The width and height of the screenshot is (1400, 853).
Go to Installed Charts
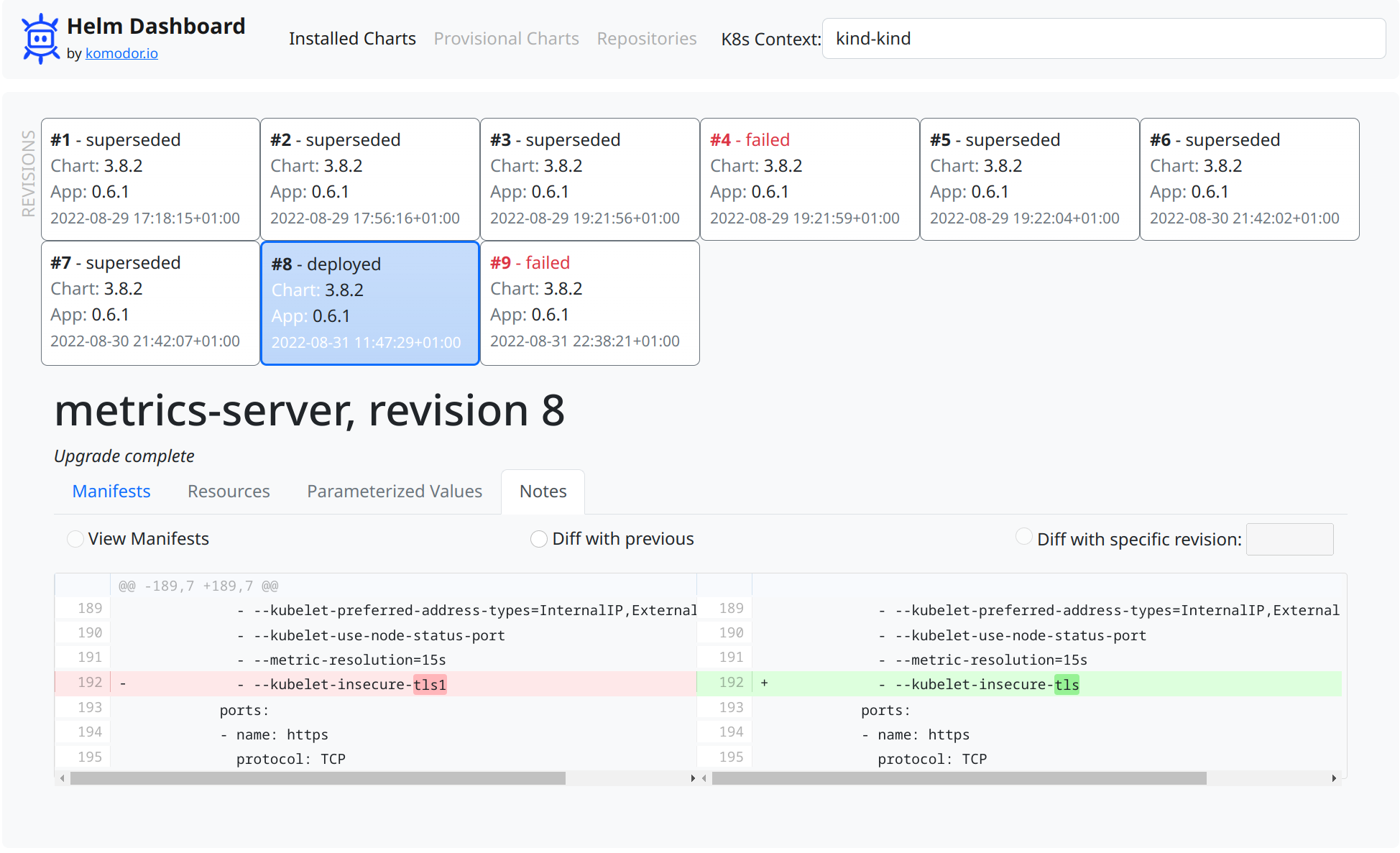[x=352, y=39]
